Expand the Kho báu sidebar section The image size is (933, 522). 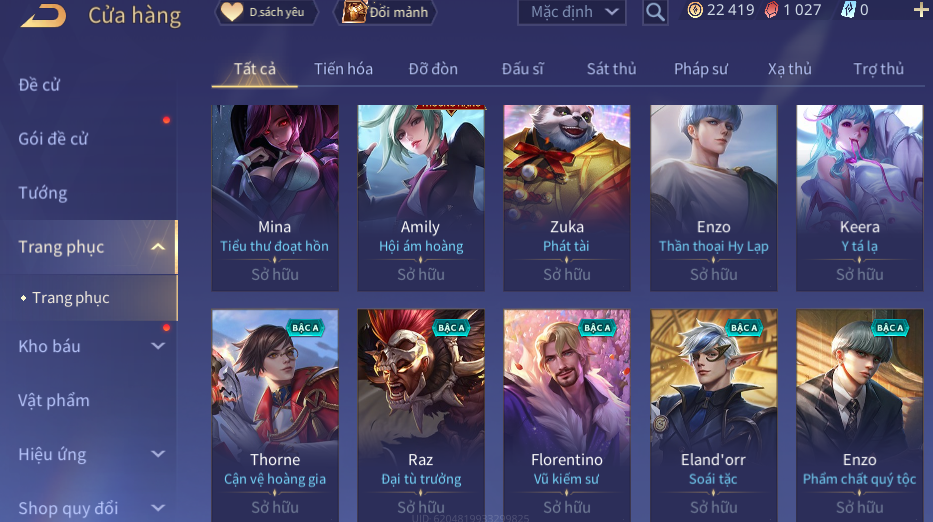(x=158, y=346)
